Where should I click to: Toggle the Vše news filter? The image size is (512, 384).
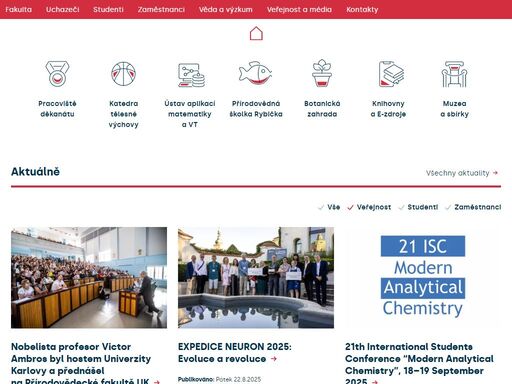(329, 207)
